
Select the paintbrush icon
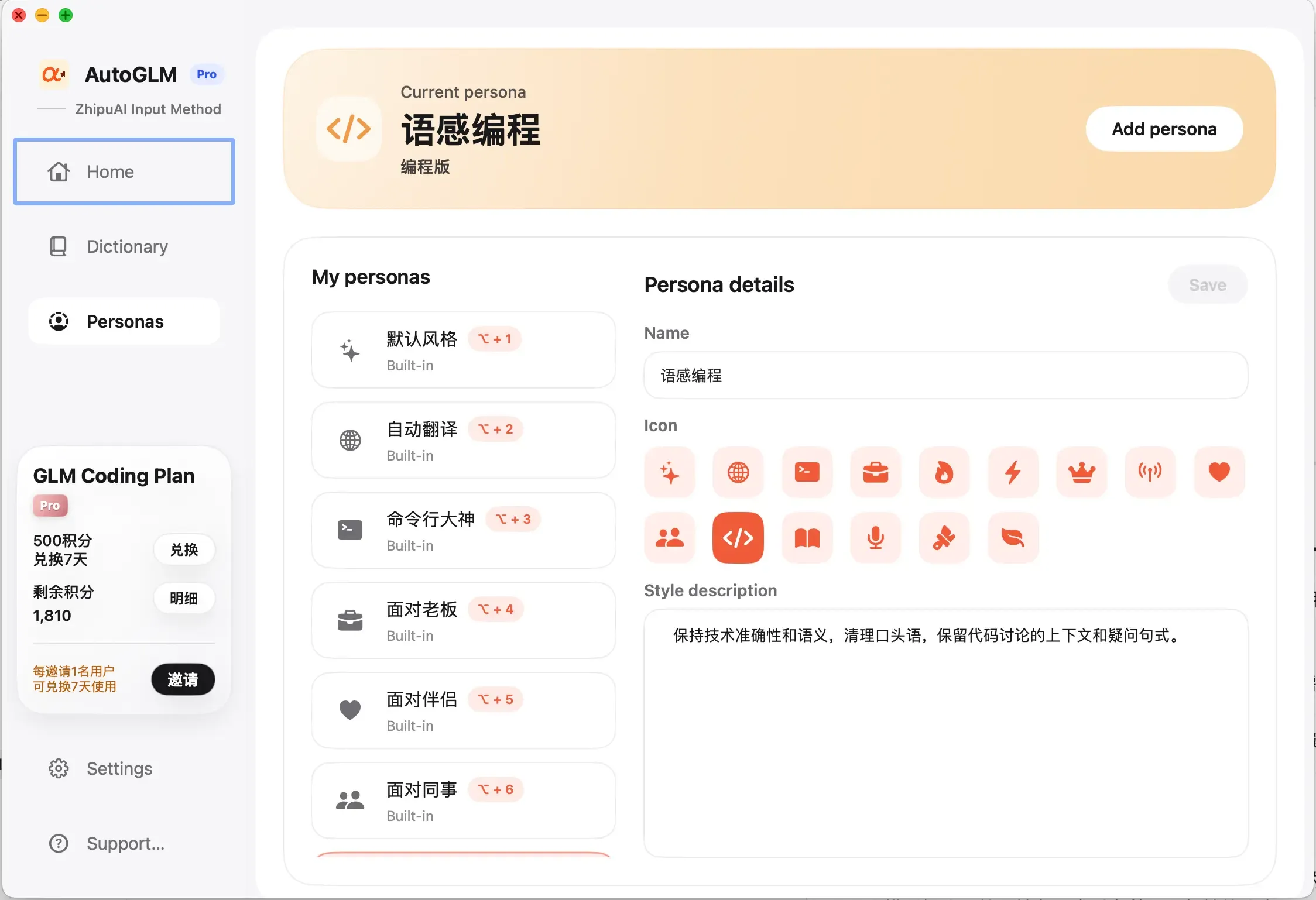[x=944, y=538]
